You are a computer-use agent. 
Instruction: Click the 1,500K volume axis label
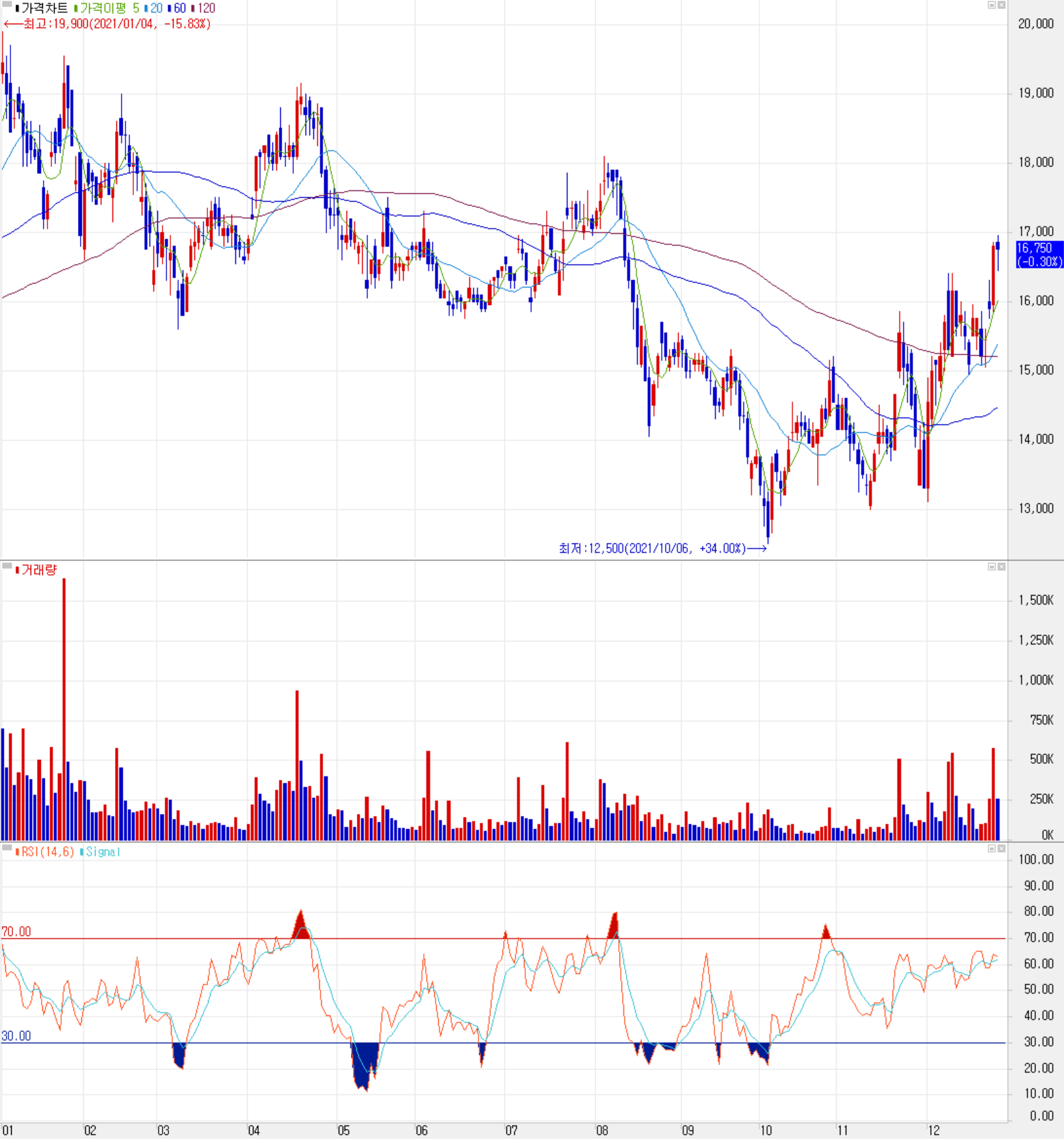tap(1036, 600)
